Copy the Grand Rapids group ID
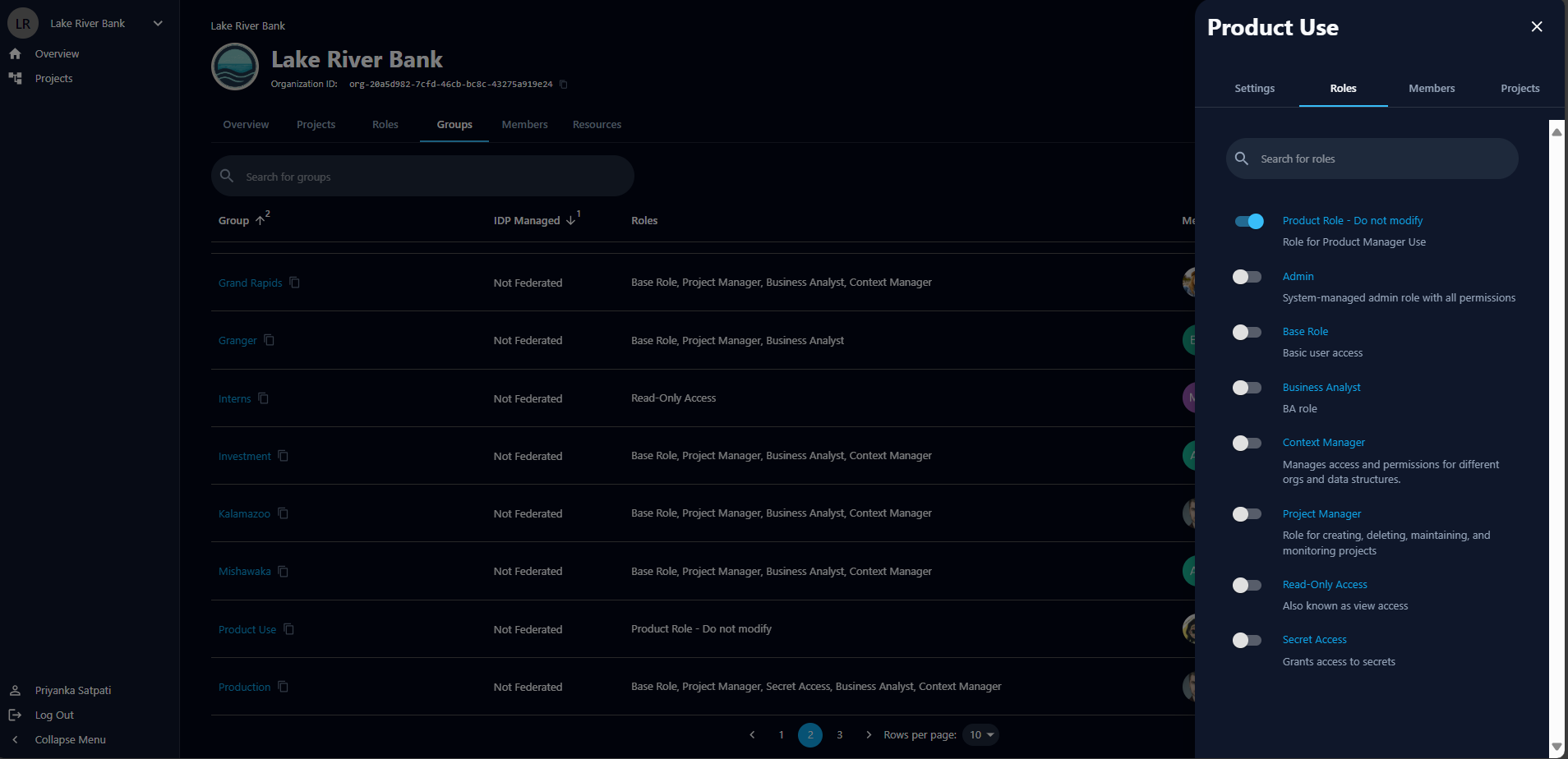Viewport: 1568px width, 759px height. click(x=294, y=283)
